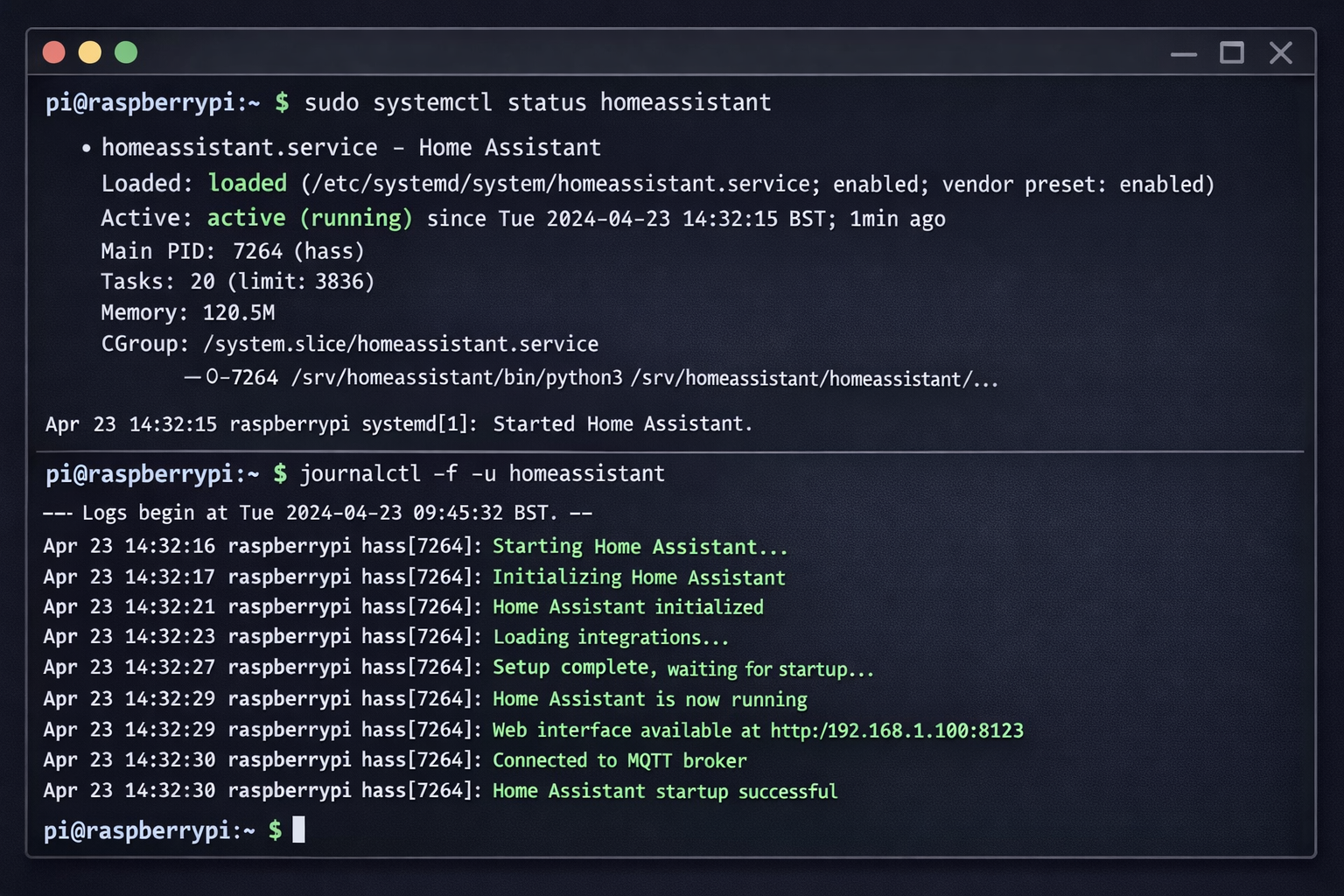Viewport: 1344px width, 896px height.
Task: Click the tilde in the pi@raspberrypi prompt
Action: coord(255,102)
